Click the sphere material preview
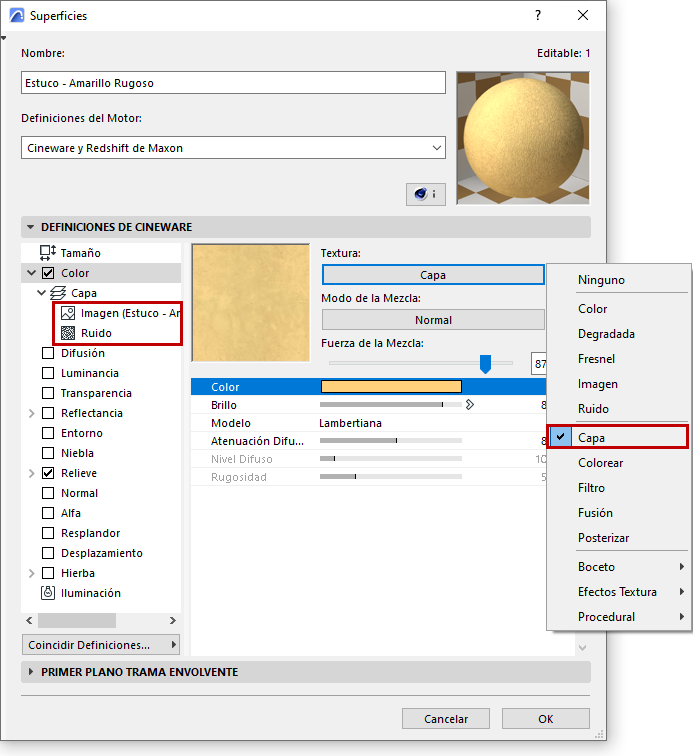This screenshot has height=756, width=693. tap(523, 138)
